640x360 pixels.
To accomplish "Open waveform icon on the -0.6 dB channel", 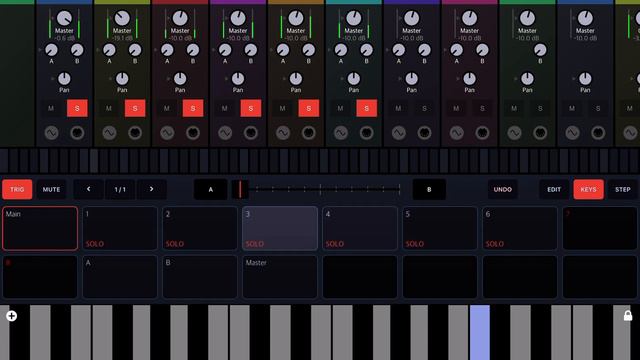I will pos(51,133).
